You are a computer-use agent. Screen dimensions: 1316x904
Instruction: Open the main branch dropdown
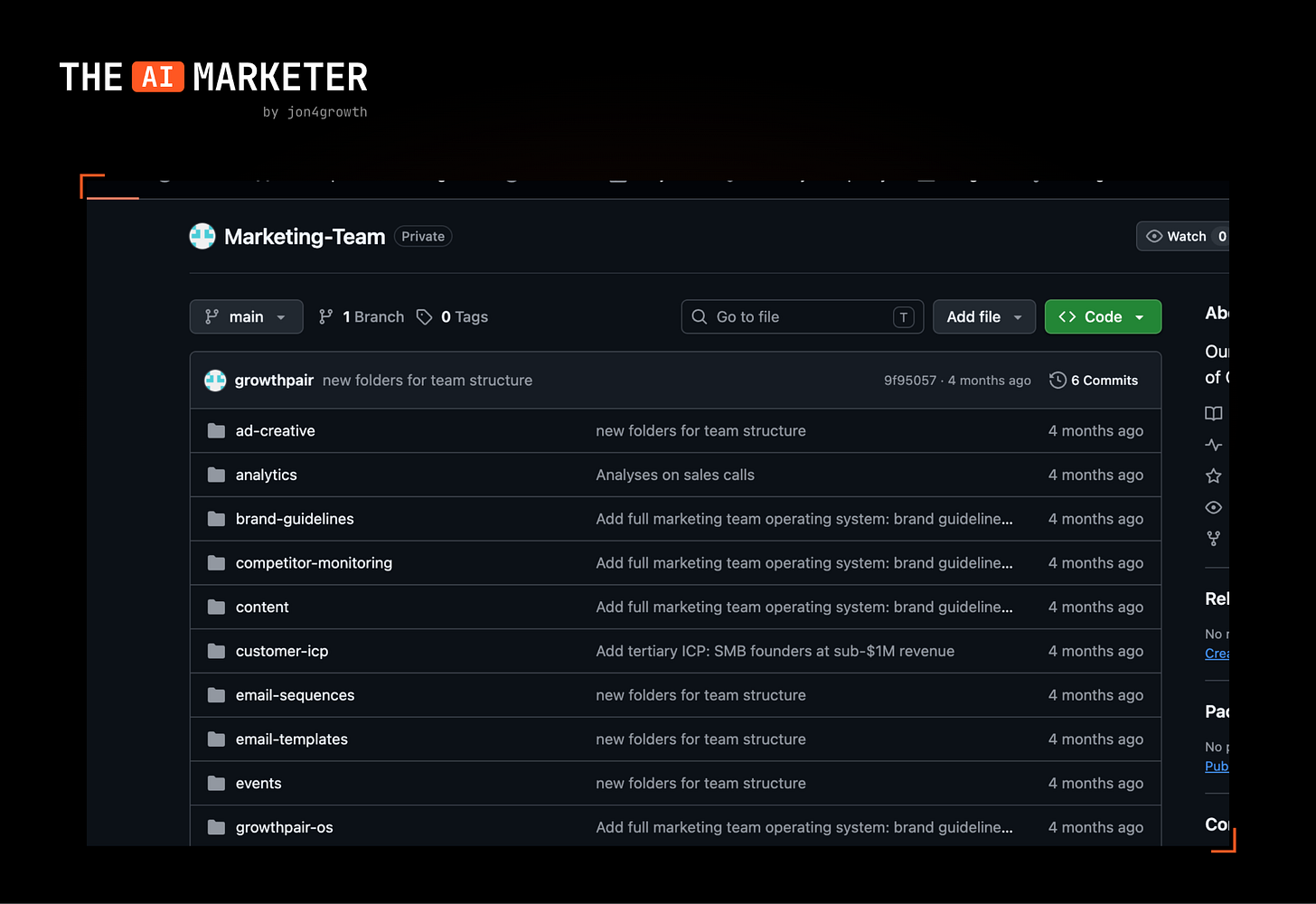point(246,316)
